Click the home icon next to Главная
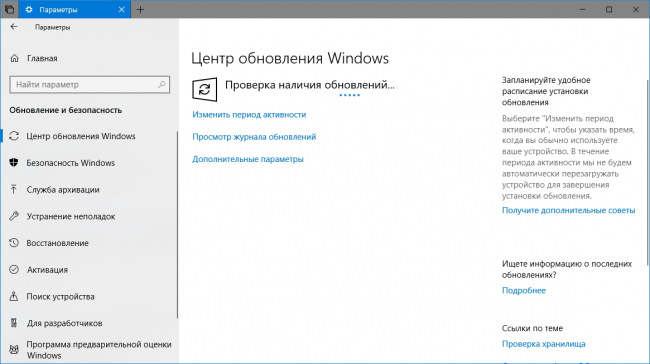 (x=15, y=58)
